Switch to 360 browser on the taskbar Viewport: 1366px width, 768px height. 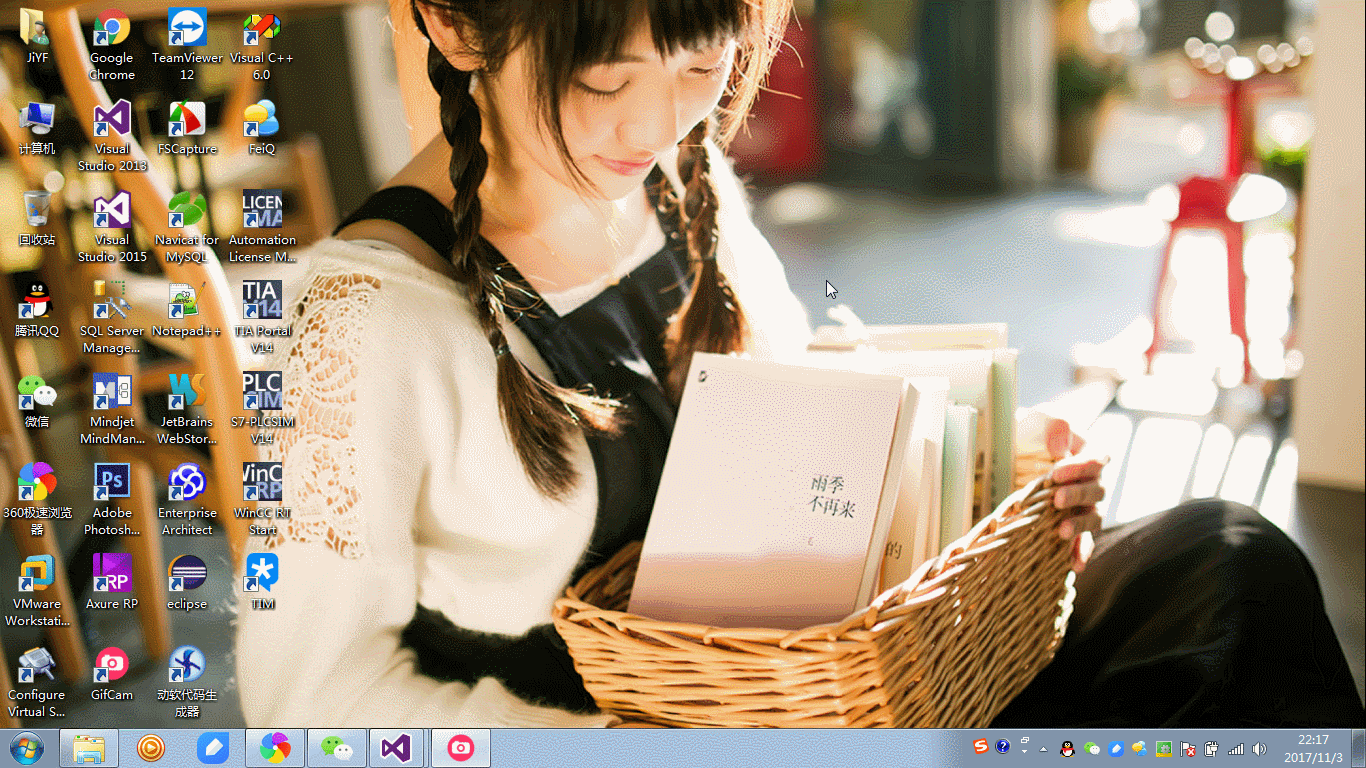point(275,748)
